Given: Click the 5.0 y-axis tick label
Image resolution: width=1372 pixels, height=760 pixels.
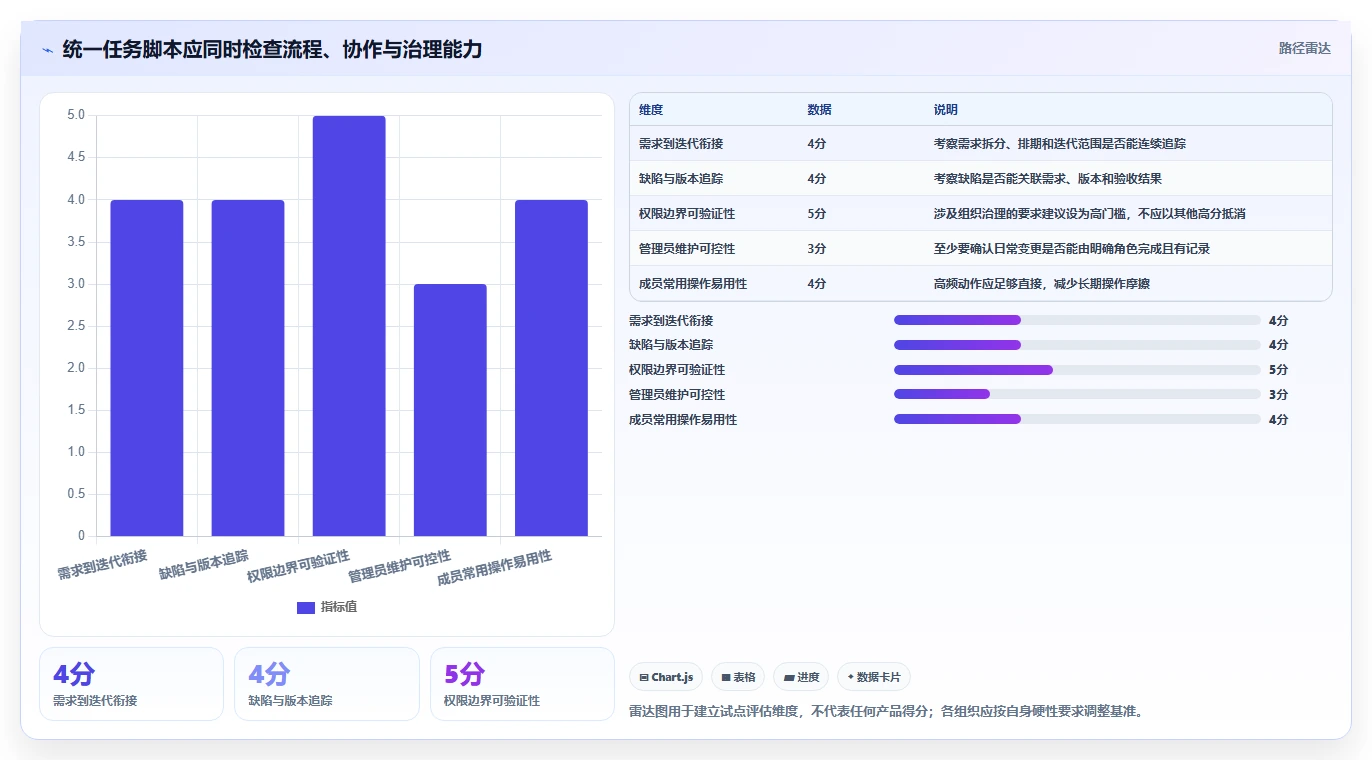Looking at the screenshot, I should tap(76, 115).
